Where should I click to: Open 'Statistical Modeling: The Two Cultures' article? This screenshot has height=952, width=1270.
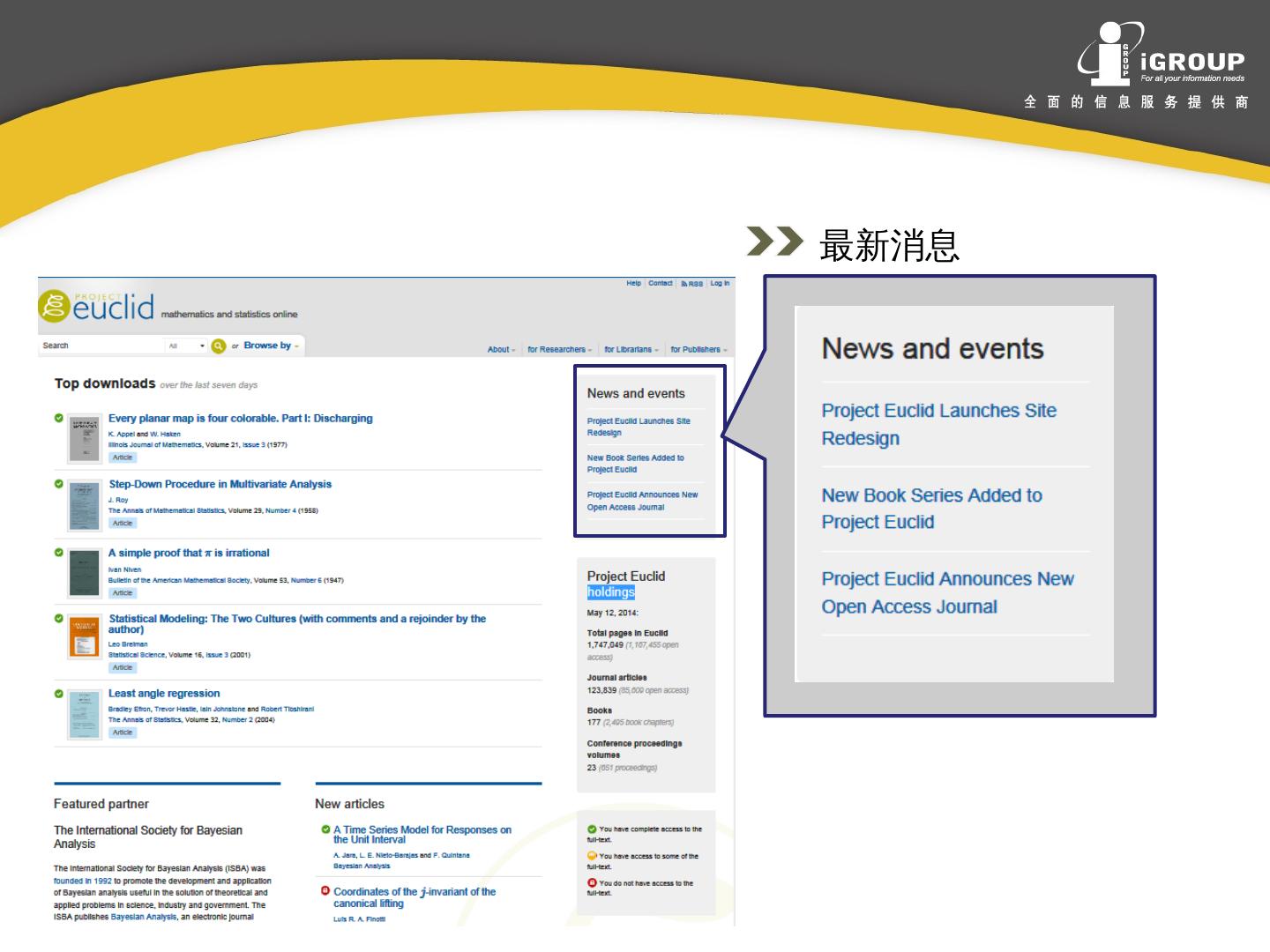coord(297,624)
